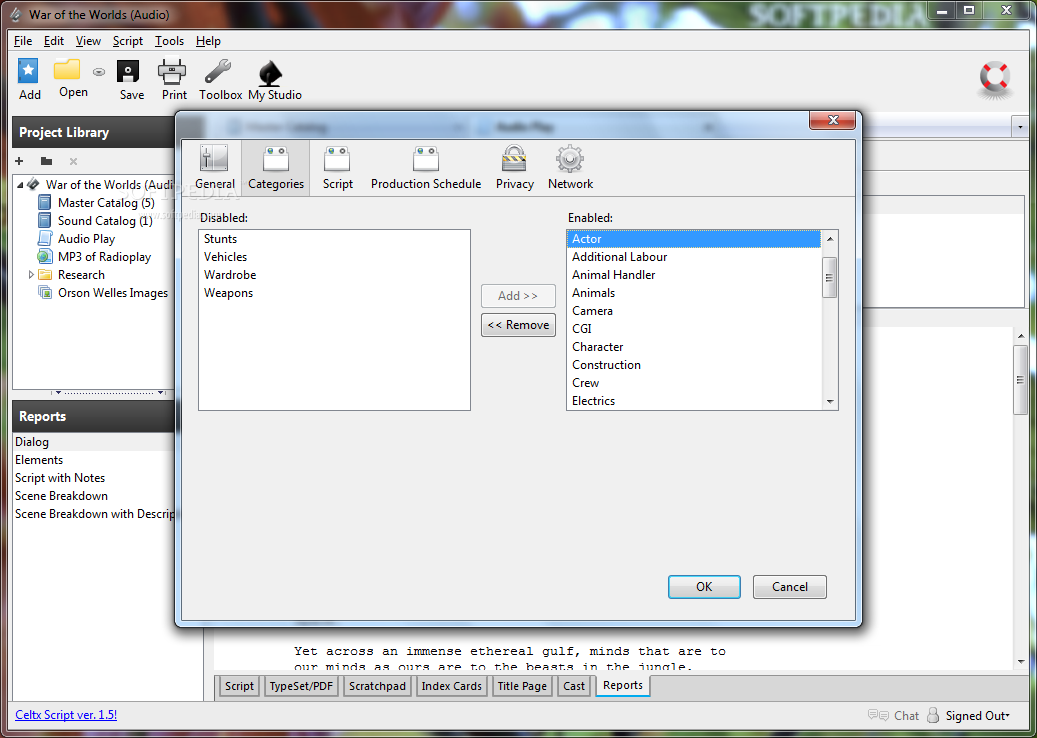Click the Audio Play script icon
Screen dimensions: 1037x738
tap(44, 238)
